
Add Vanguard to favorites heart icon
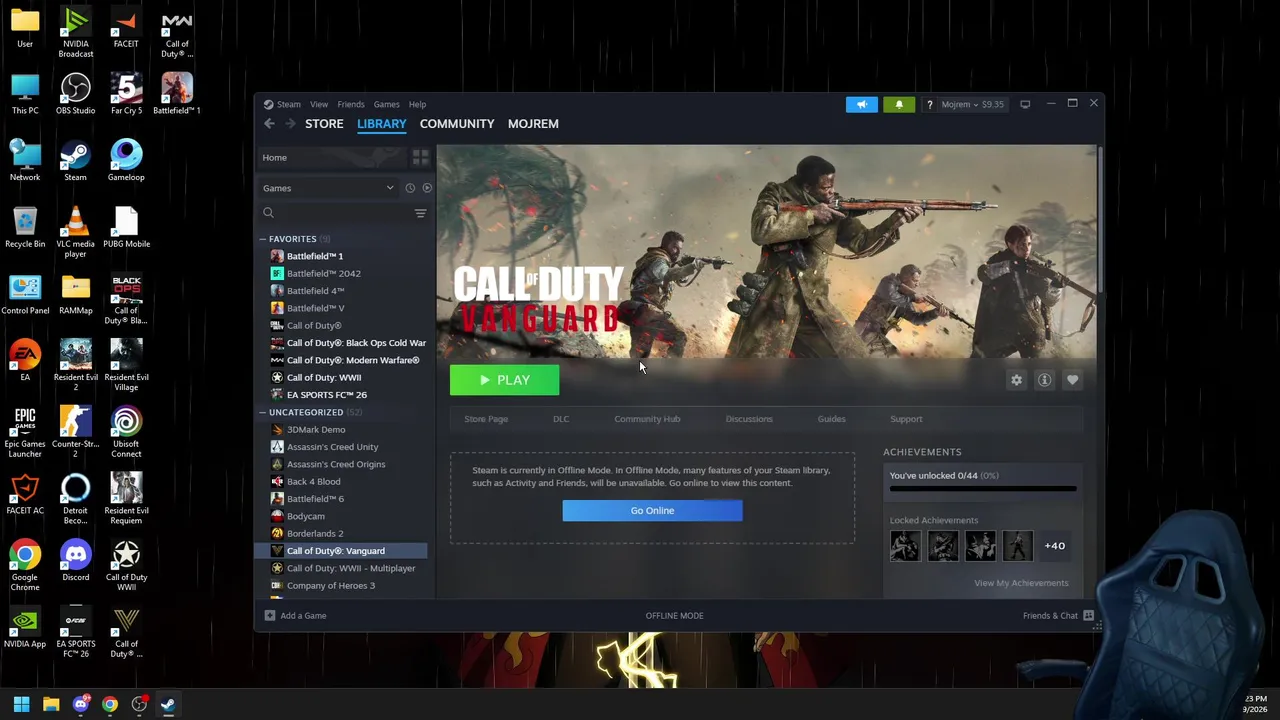(x=1072, y=380)
